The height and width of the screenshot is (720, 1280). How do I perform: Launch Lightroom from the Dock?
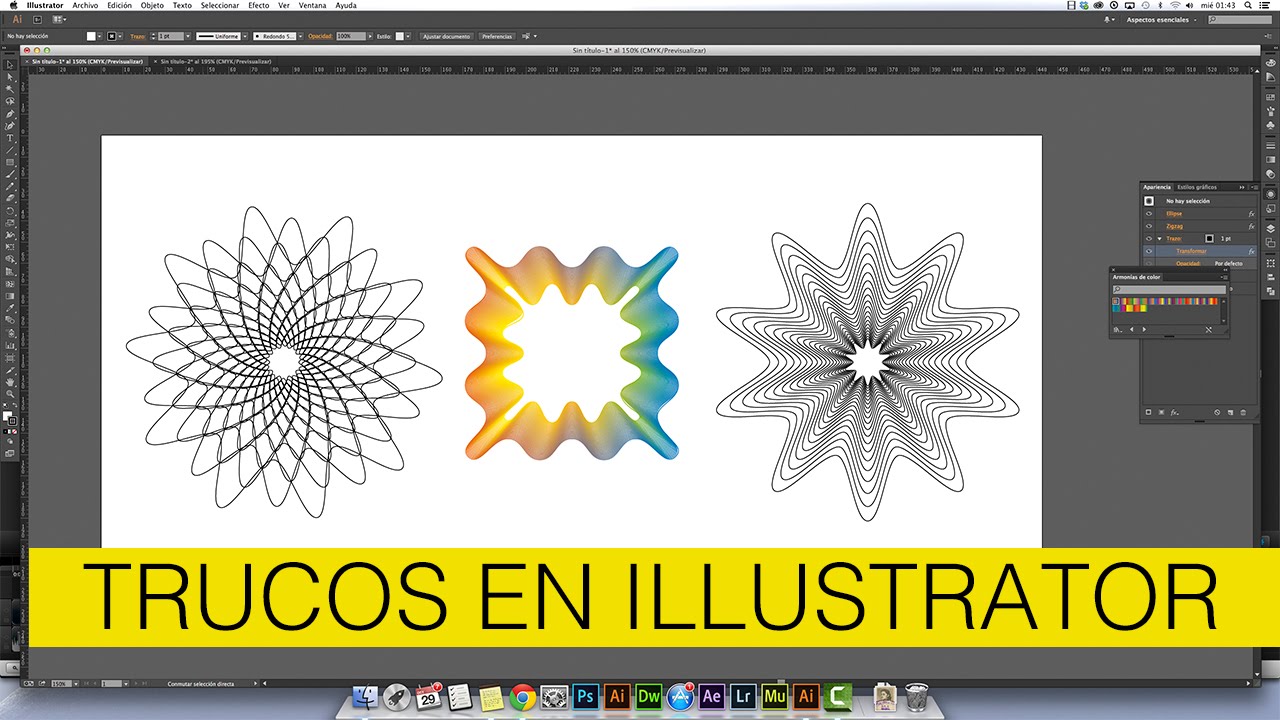[x=743, y=696]
